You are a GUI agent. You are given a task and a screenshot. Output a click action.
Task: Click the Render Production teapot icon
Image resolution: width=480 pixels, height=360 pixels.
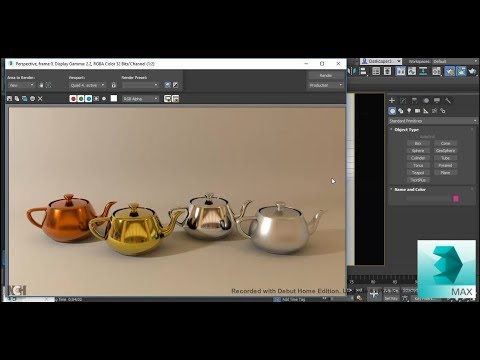pyautogui.click(x=472, y=71)
